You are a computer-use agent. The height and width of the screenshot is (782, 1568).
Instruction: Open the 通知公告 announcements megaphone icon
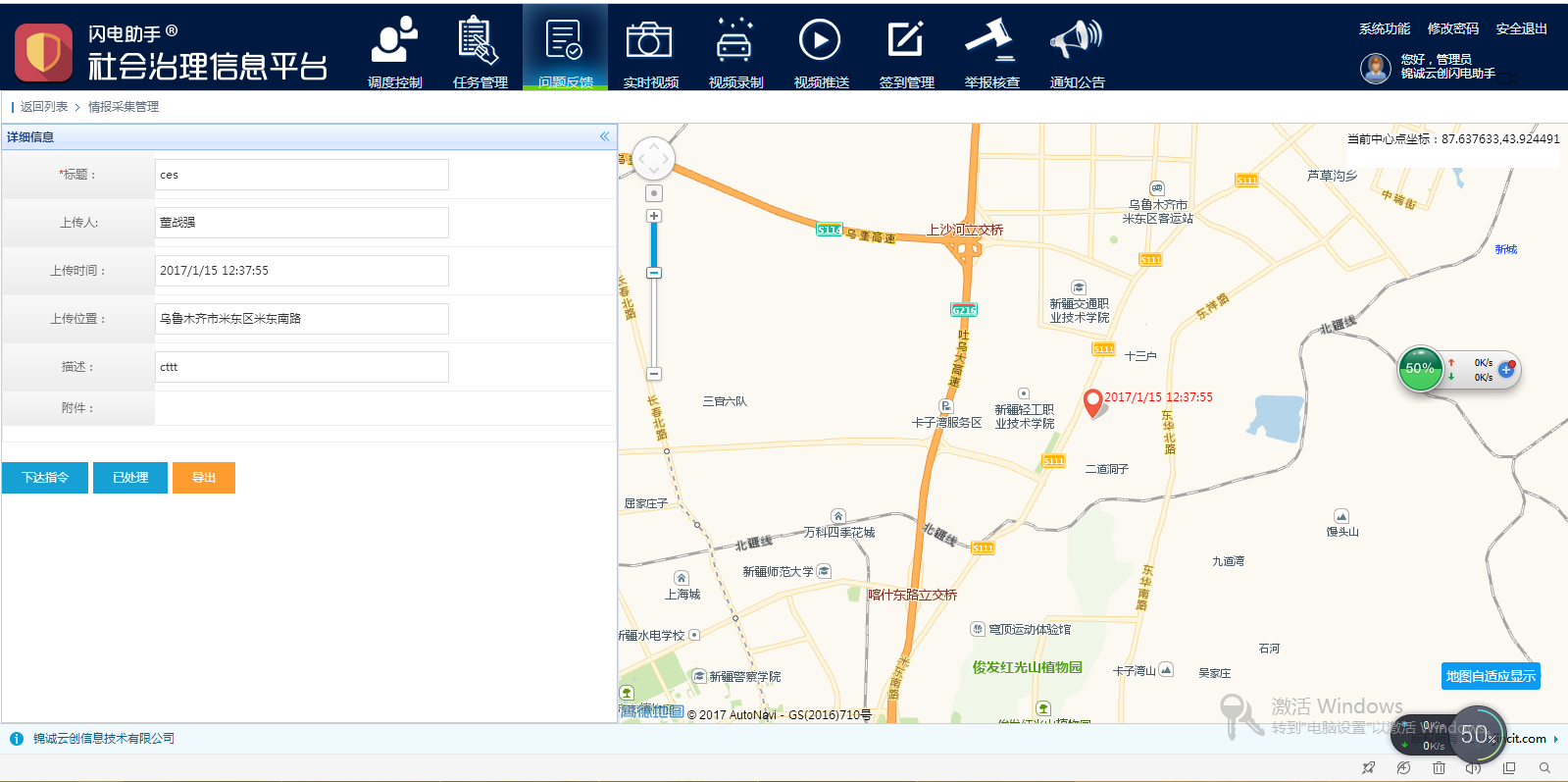1077,51
